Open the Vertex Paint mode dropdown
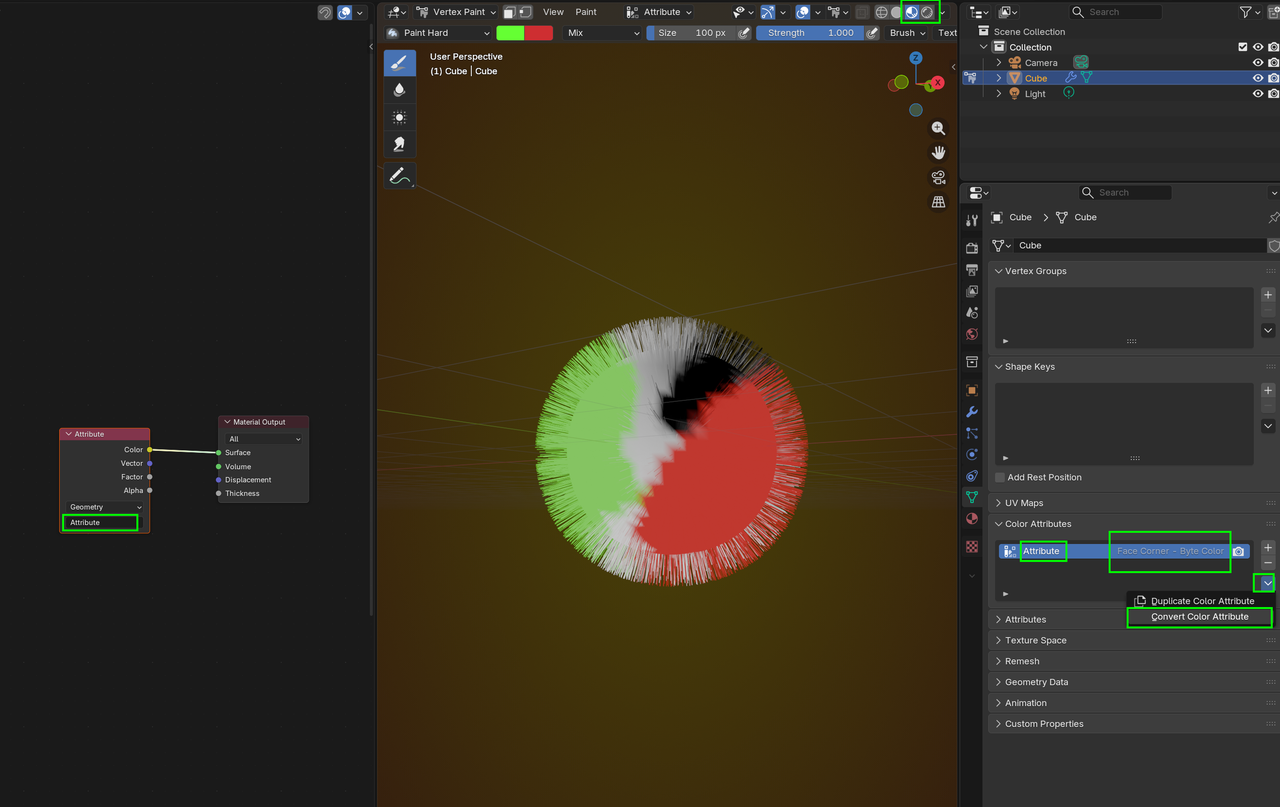The width and height of the screenshot is (1280, 807). click(456, 12)
